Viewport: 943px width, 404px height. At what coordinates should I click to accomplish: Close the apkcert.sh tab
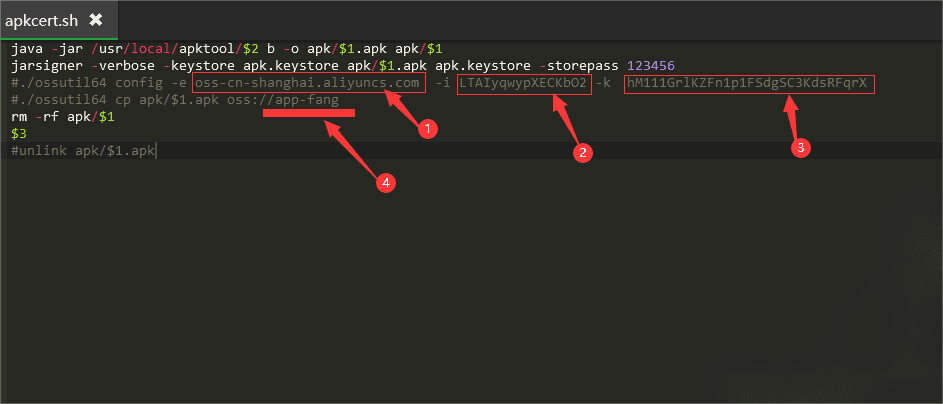[96, 19]
